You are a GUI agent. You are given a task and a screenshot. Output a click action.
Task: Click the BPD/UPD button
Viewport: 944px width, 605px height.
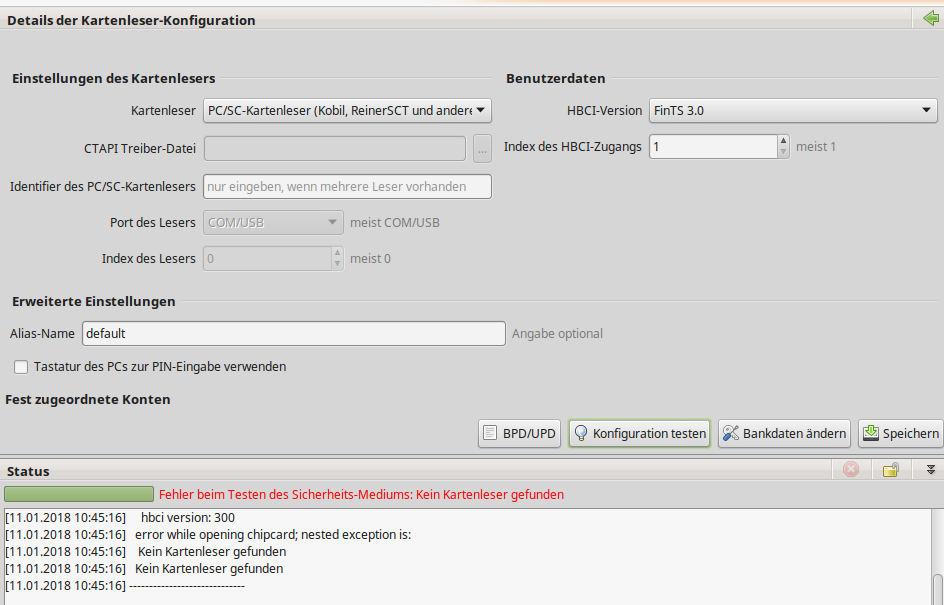(x=519, y=433)
